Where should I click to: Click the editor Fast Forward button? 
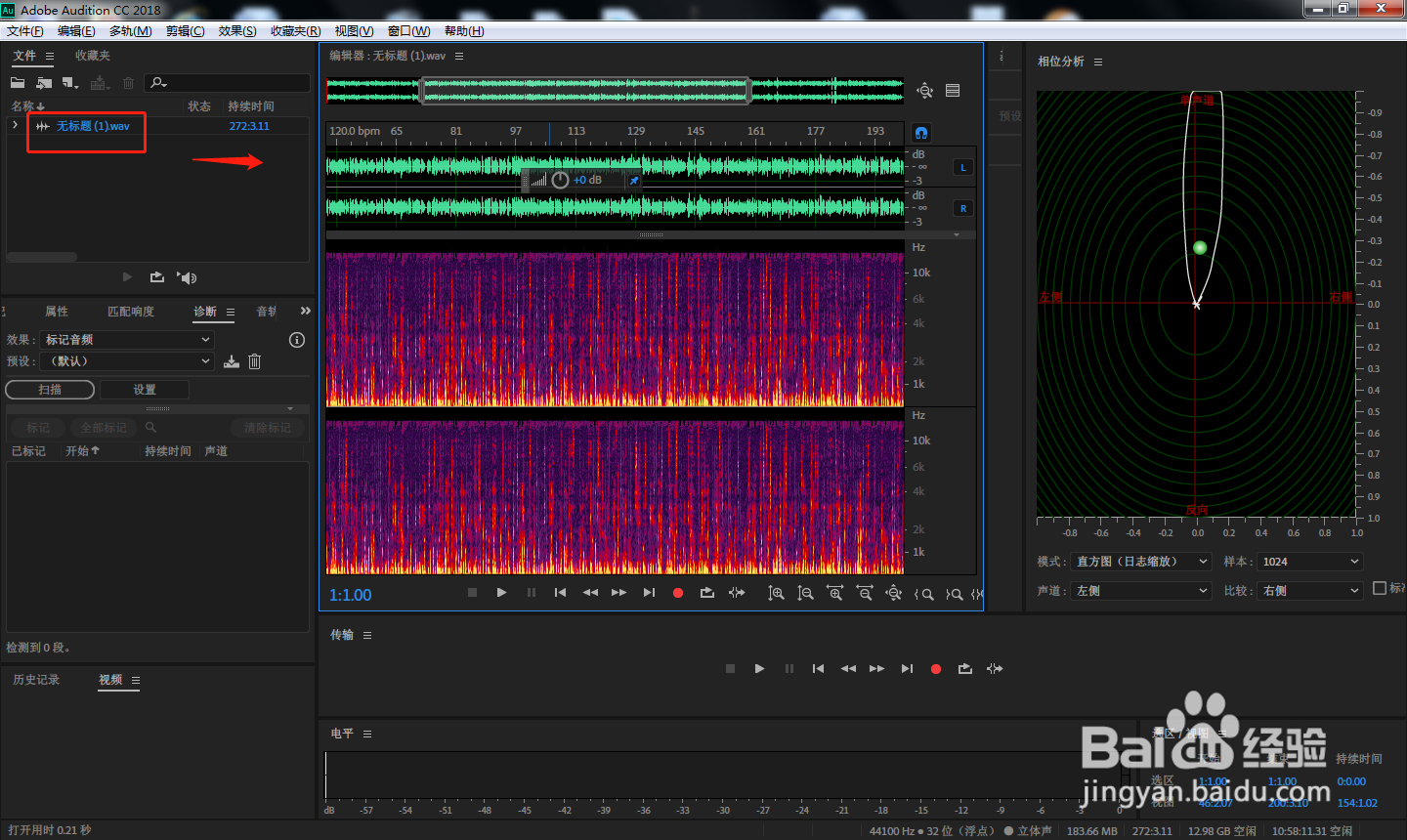tap(618, 593)
